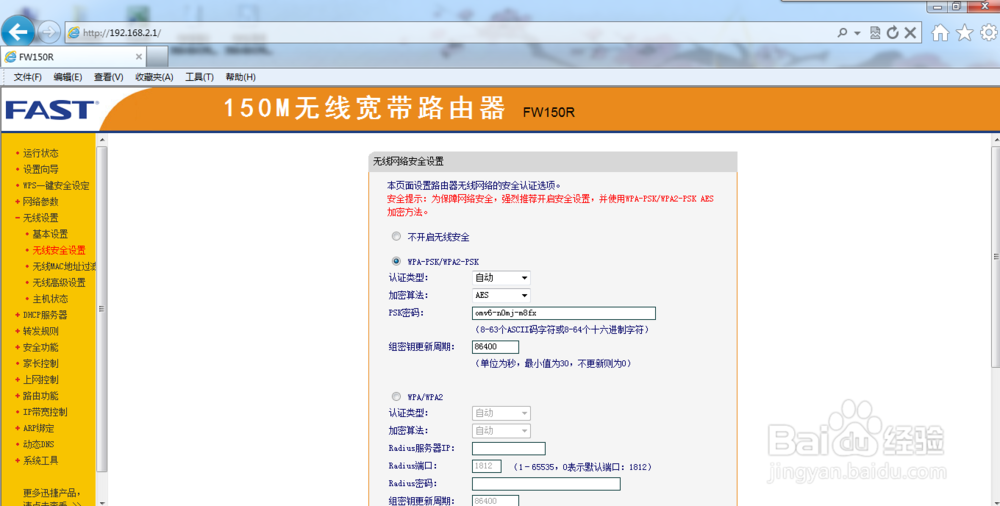
Task: Open 运行状态 in the sidebar
Action: 41,153
